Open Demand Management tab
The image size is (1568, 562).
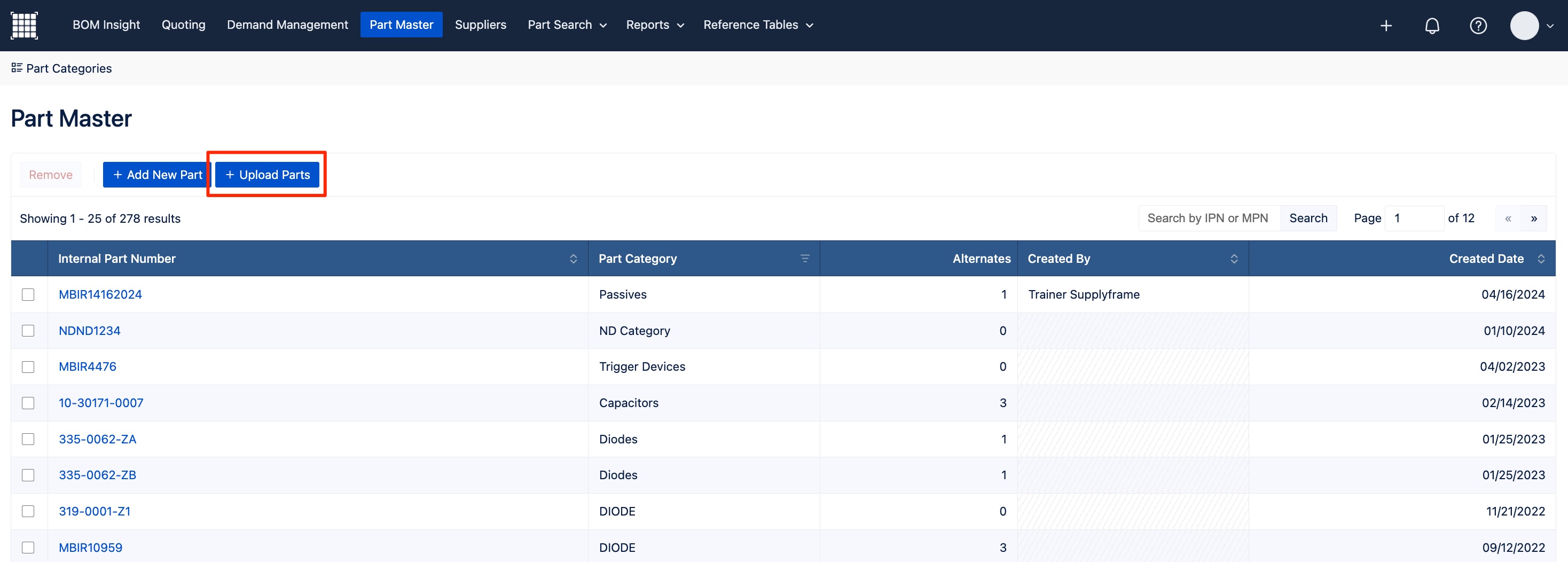(287, 25)
